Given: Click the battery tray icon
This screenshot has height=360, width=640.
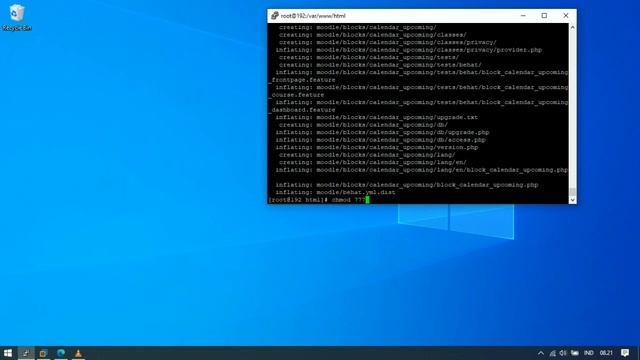Looking at the screenshot, I should (x=575, y=353).
